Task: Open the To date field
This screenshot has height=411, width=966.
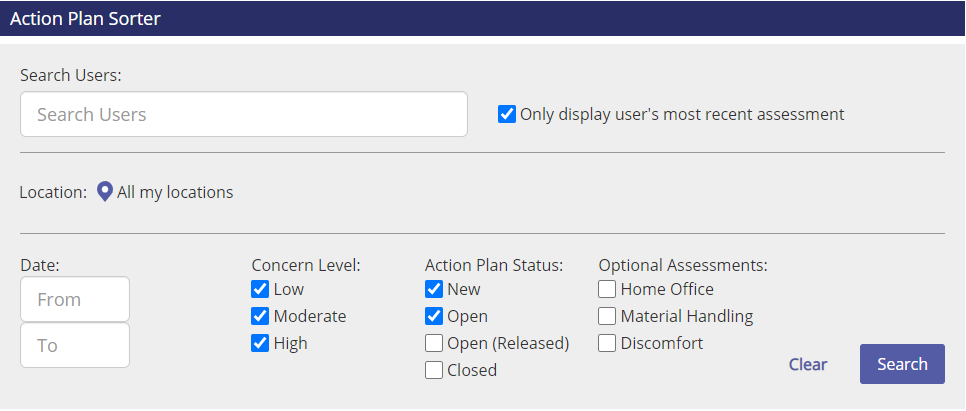Action: click(75, 345)
